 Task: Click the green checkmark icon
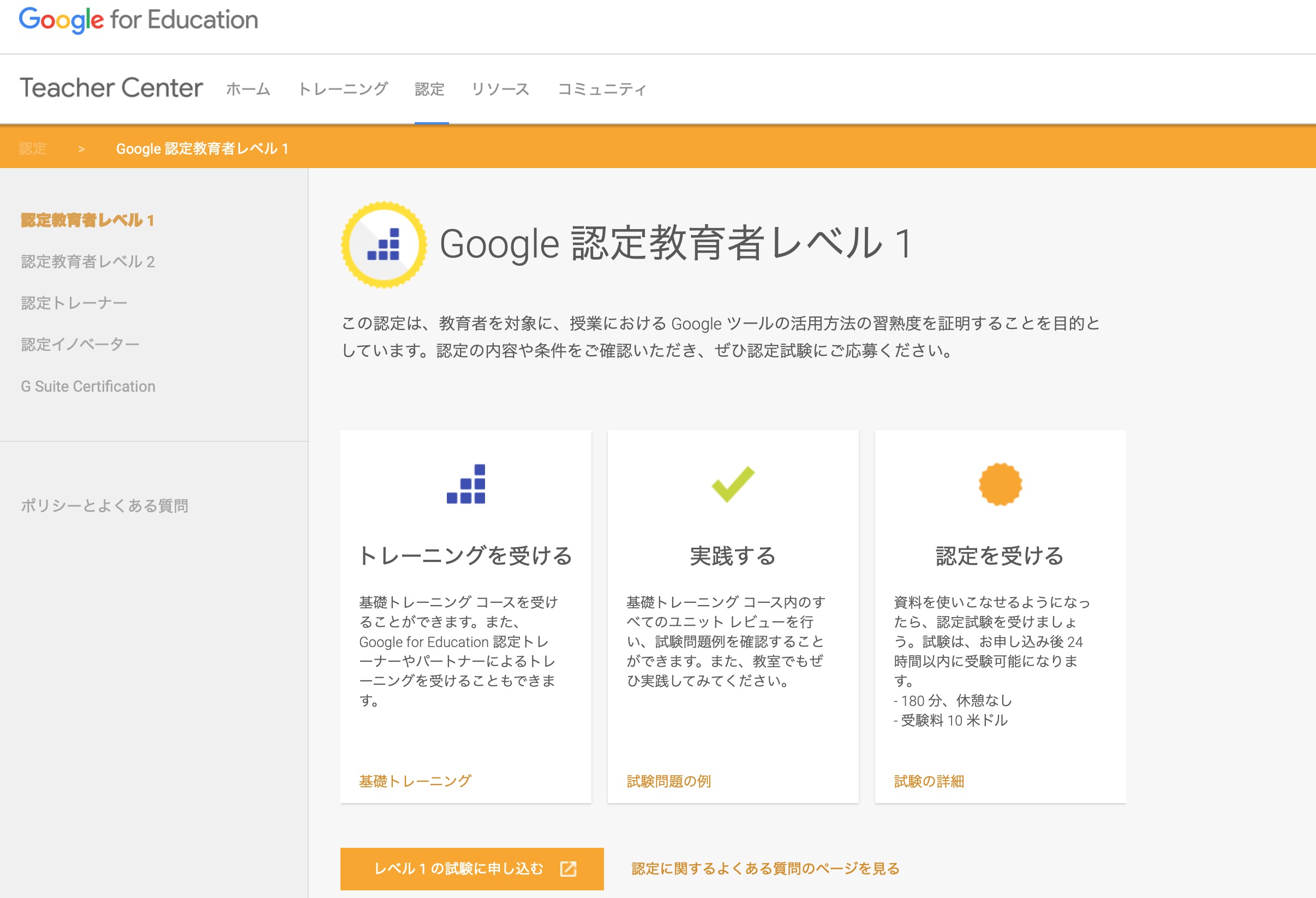tap(733, 484)
